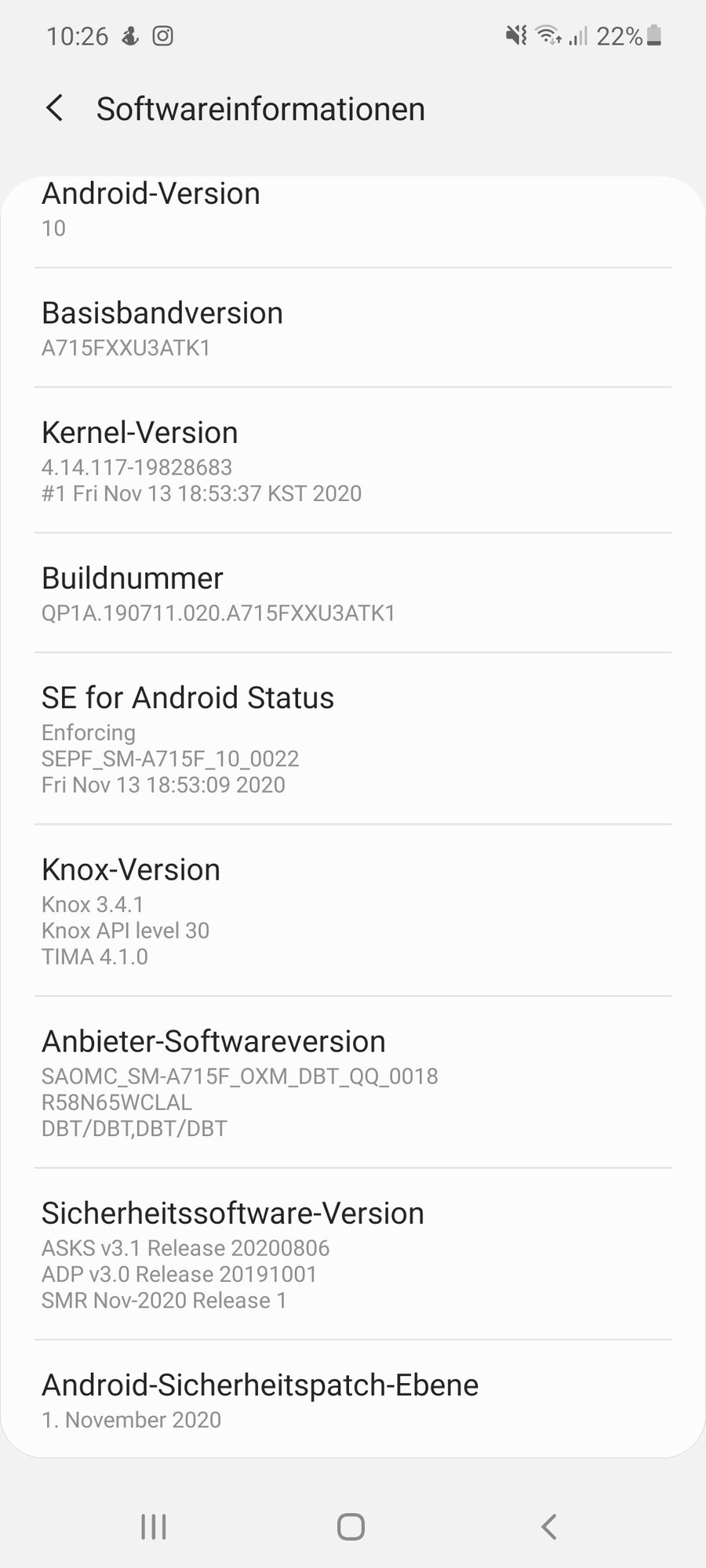Viewport: 706px width, 1568px height.
Task: Select the Basisbandversion entry
Action: tap(353, 328)
